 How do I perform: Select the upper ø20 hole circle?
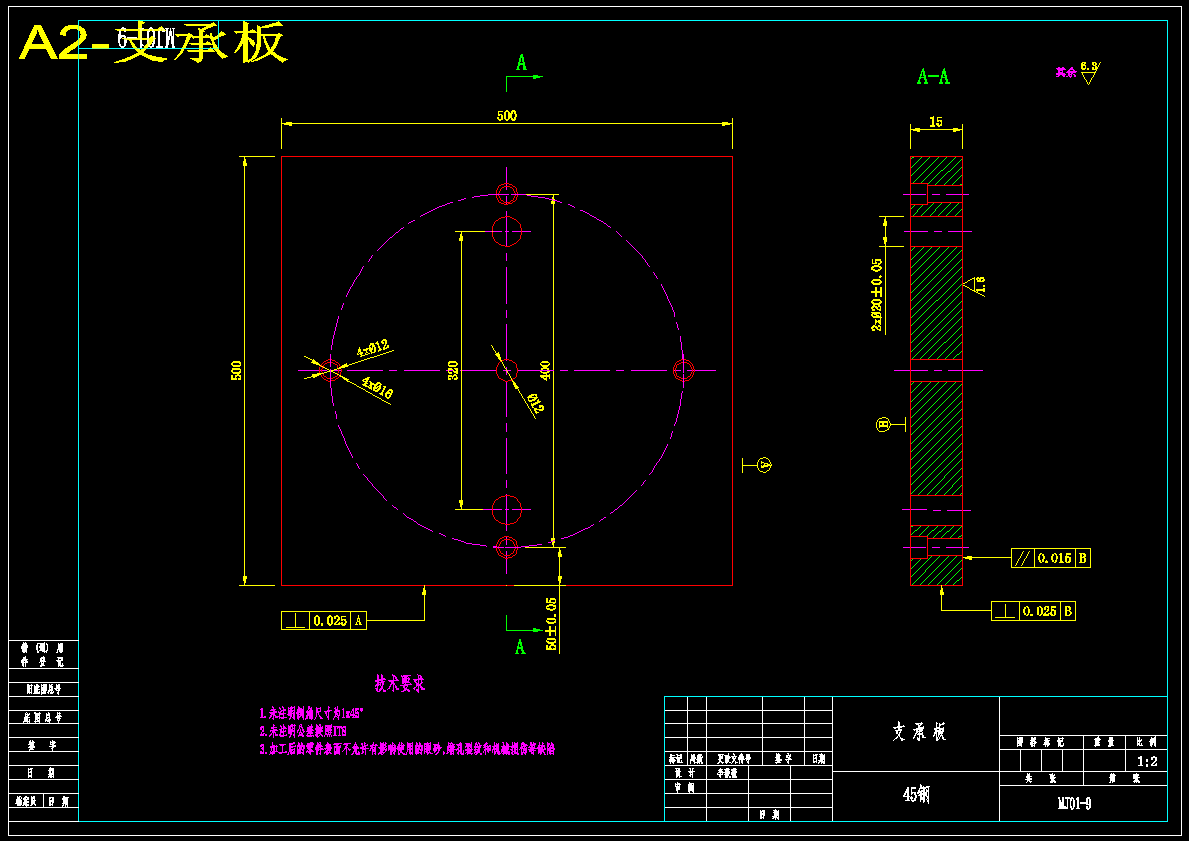507,231
